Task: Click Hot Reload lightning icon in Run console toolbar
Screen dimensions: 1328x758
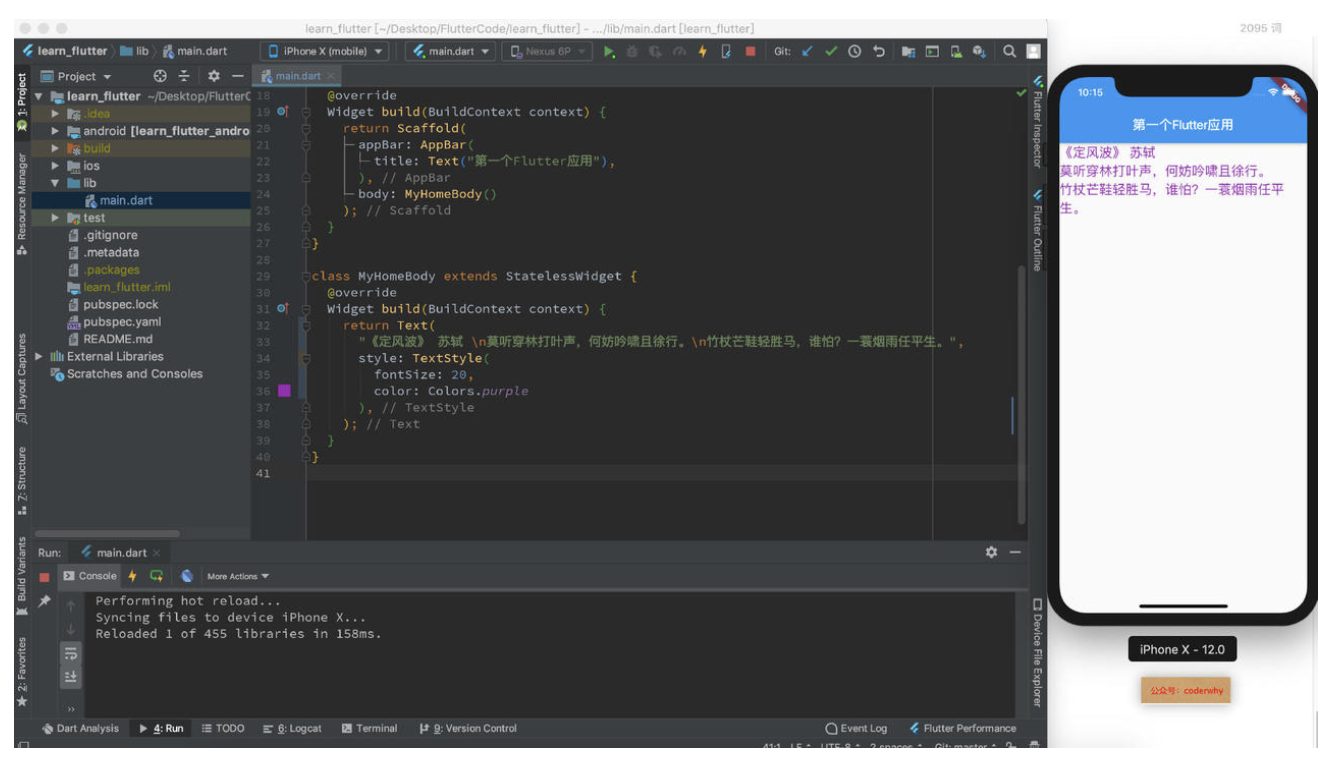Action: (x=132, y=576)
